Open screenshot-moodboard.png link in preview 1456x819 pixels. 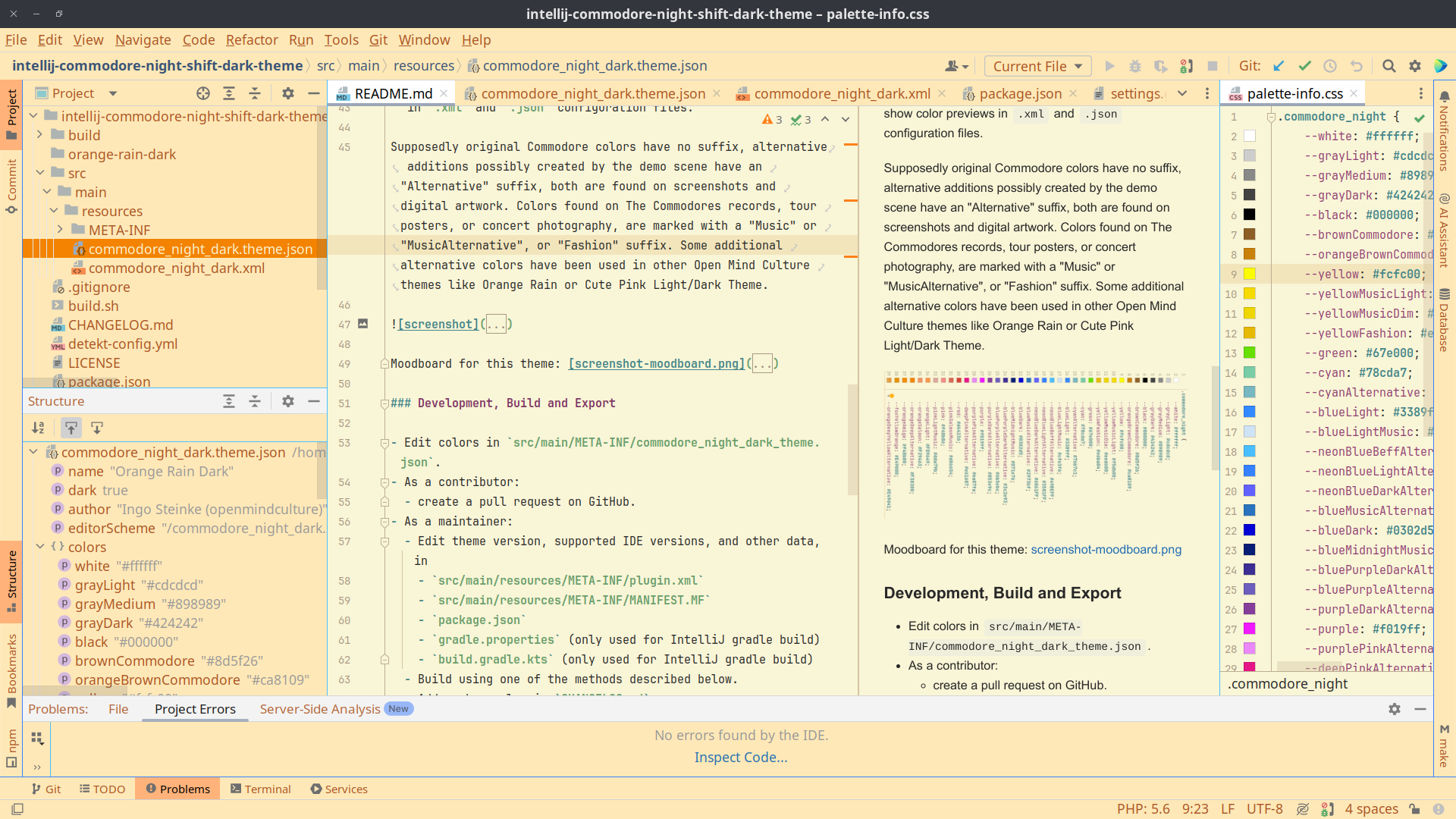pyautogui.click(x=1106, y=549)
